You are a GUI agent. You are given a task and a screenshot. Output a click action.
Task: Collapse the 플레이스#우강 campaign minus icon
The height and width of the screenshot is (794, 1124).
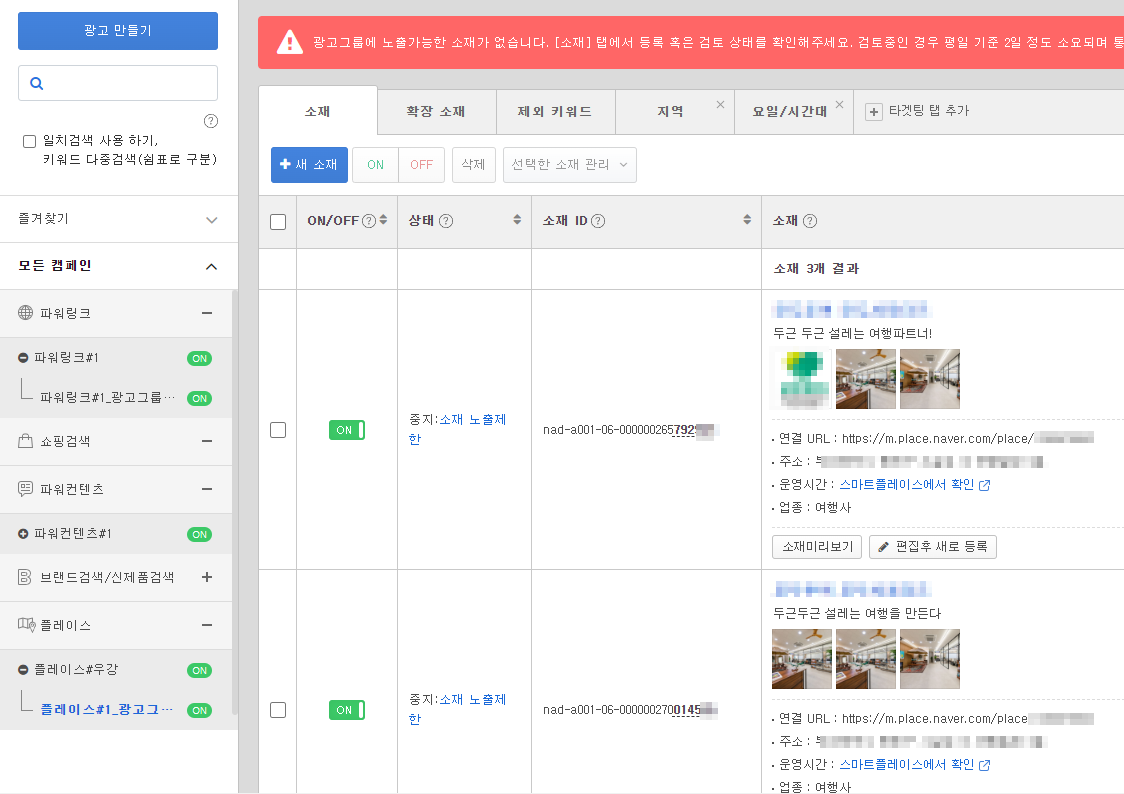coord(23,670)
